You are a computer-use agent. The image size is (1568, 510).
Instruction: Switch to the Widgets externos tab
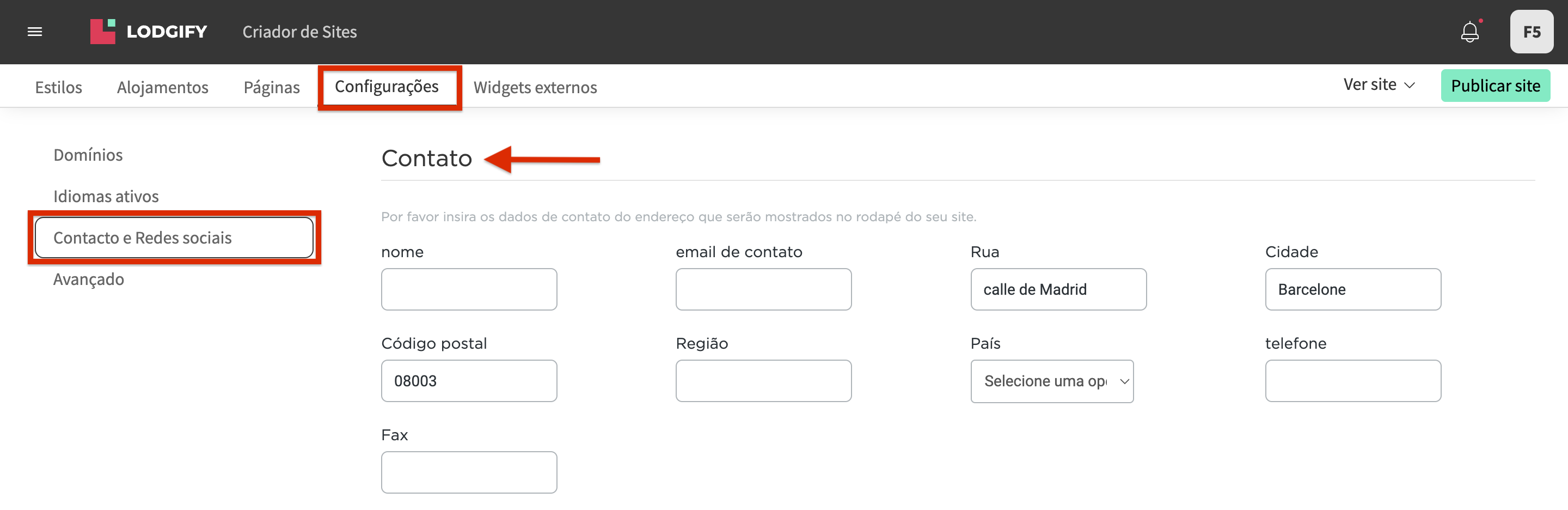(535, 87)
